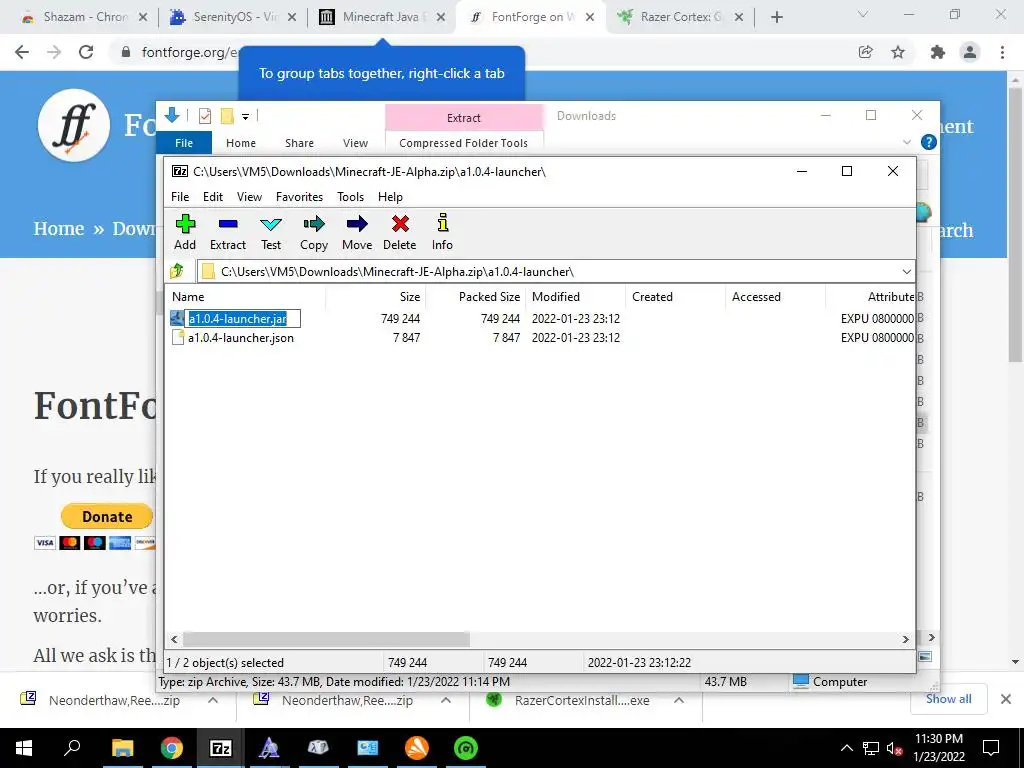Click the Add button in 7-Zip toolbar

click(x=185, y=232)
